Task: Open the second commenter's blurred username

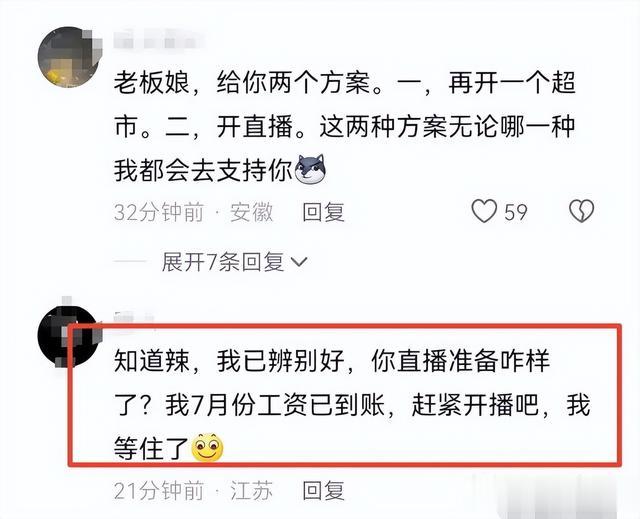Action: (134, 318)
